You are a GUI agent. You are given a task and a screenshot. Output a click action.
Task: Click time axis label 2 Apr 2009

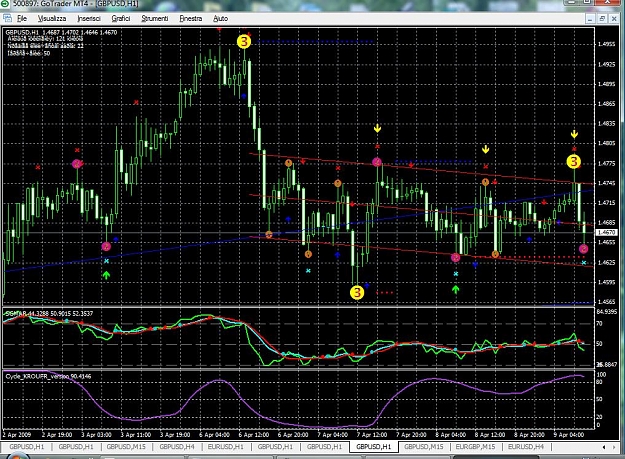(16, 435)
